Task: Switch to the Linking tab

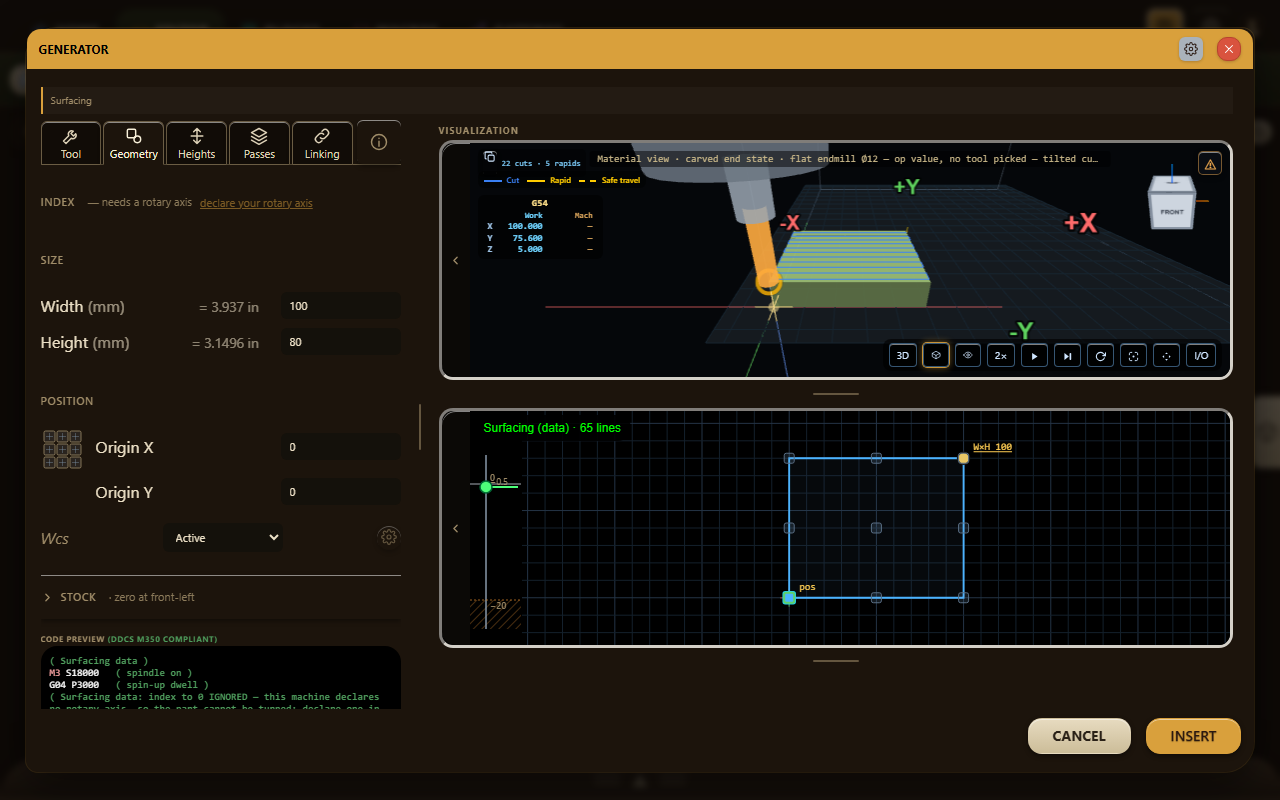Action: (x=322, y=143)
